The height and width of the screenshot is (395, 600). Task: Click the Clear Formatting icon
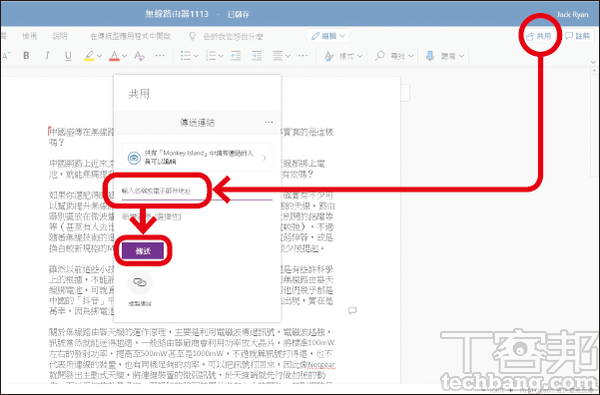pyautogui.click(x=140, y=56)
